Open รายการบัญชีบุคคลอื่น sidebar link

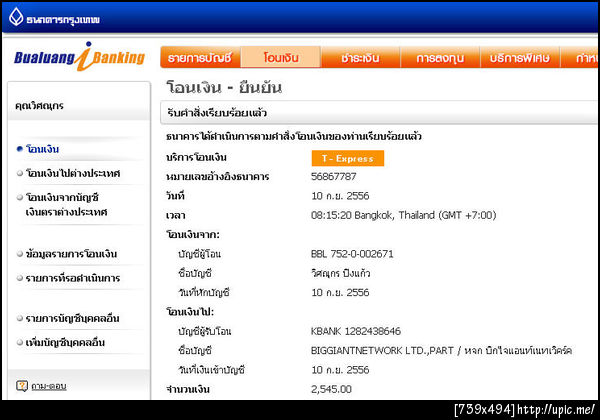[72, 318]
